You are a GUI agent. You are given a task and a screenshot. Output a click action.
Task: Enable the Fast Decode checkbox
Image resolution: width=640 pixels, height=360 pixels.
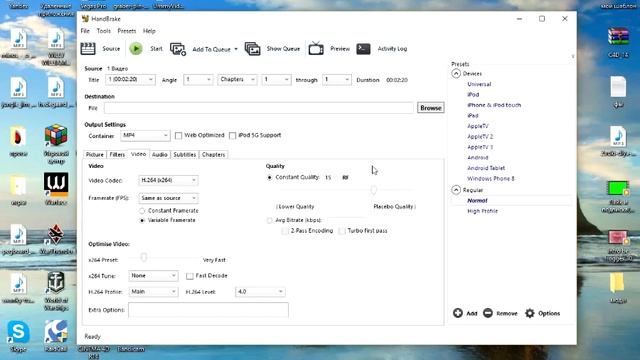[x=190, y=276]
